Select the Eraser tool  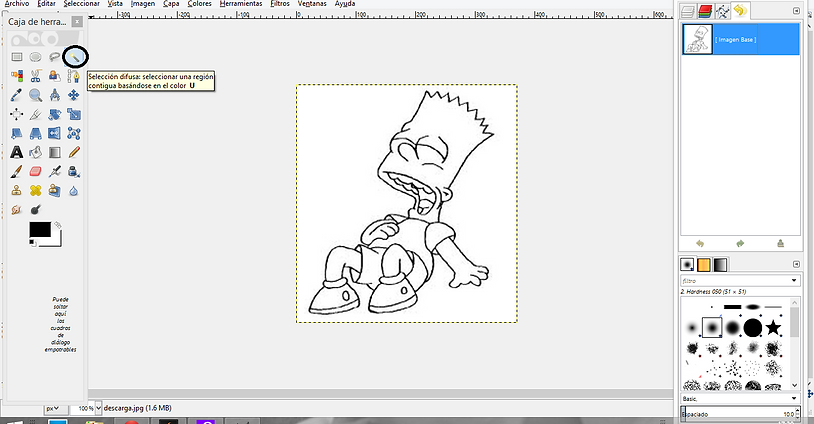(x=35, y=171)
